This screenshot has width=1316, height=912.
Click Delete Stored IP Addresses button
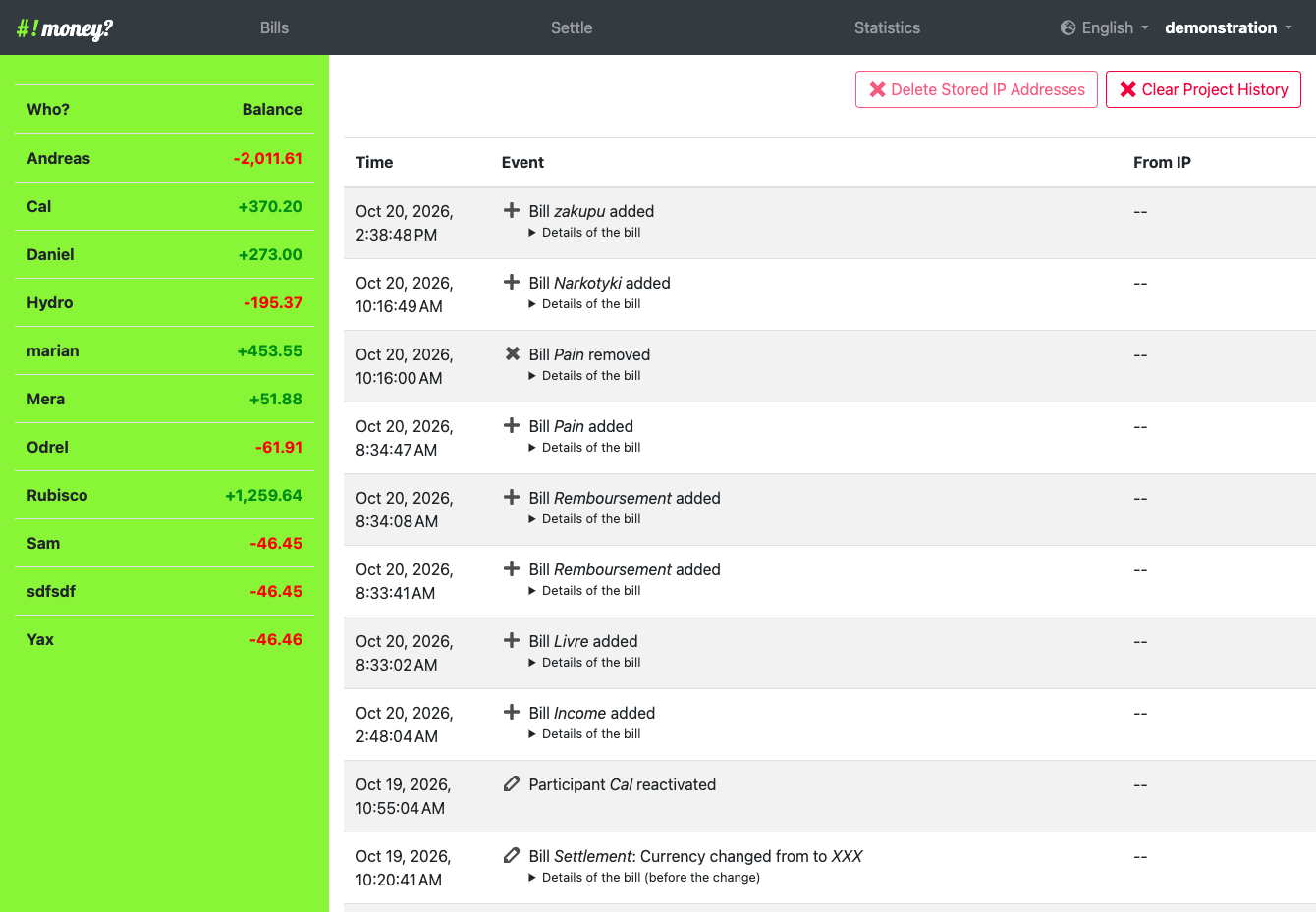click(976, 89)
